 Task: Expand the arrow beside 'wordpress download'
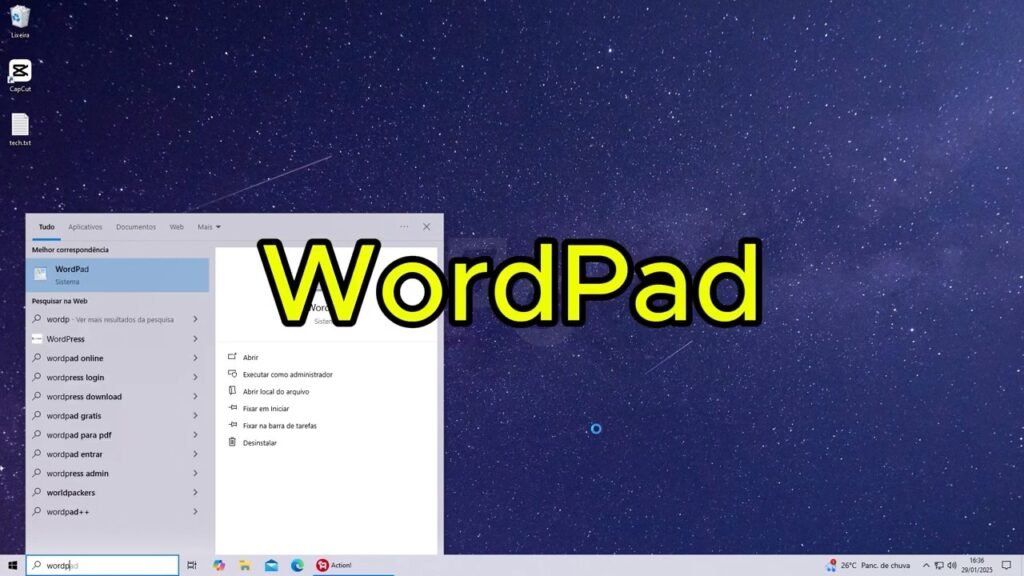[195, 396]
